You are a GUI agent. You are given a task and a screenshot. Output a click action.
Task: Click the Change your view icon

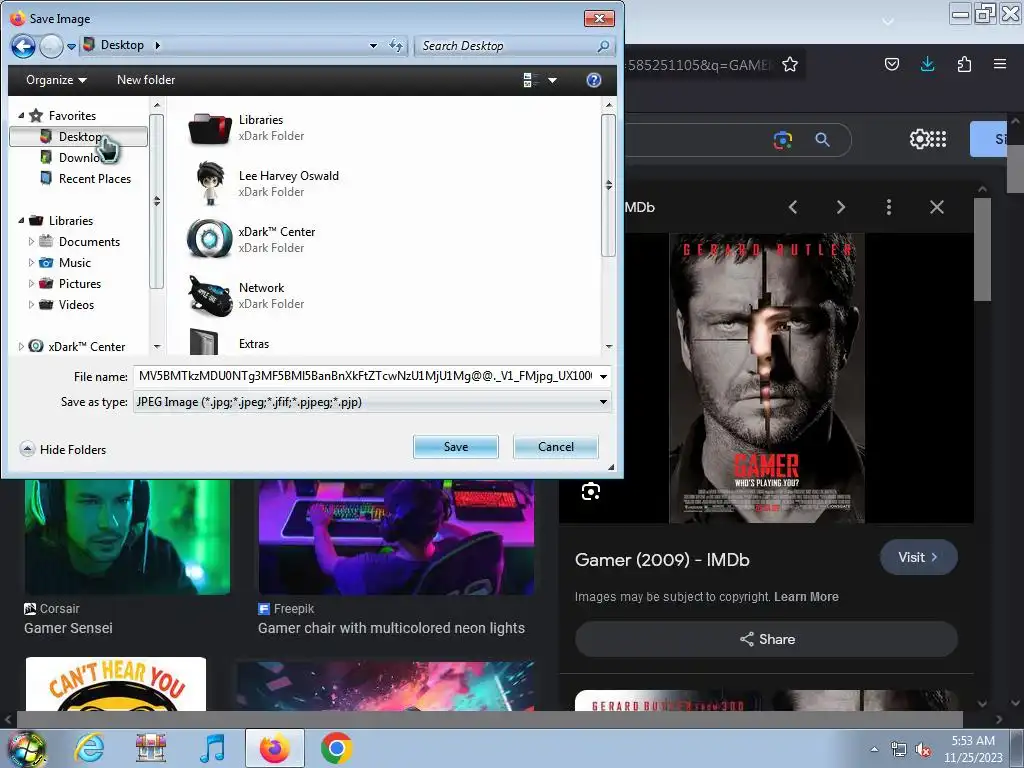click(531, 80)
